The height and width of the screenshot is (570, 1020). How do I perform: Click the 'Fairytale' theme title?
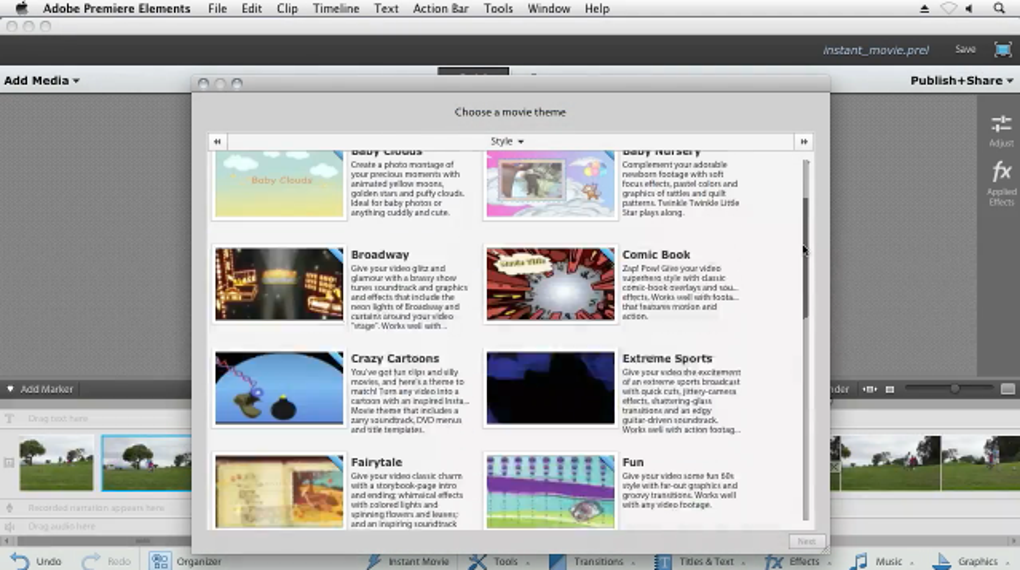376,462
